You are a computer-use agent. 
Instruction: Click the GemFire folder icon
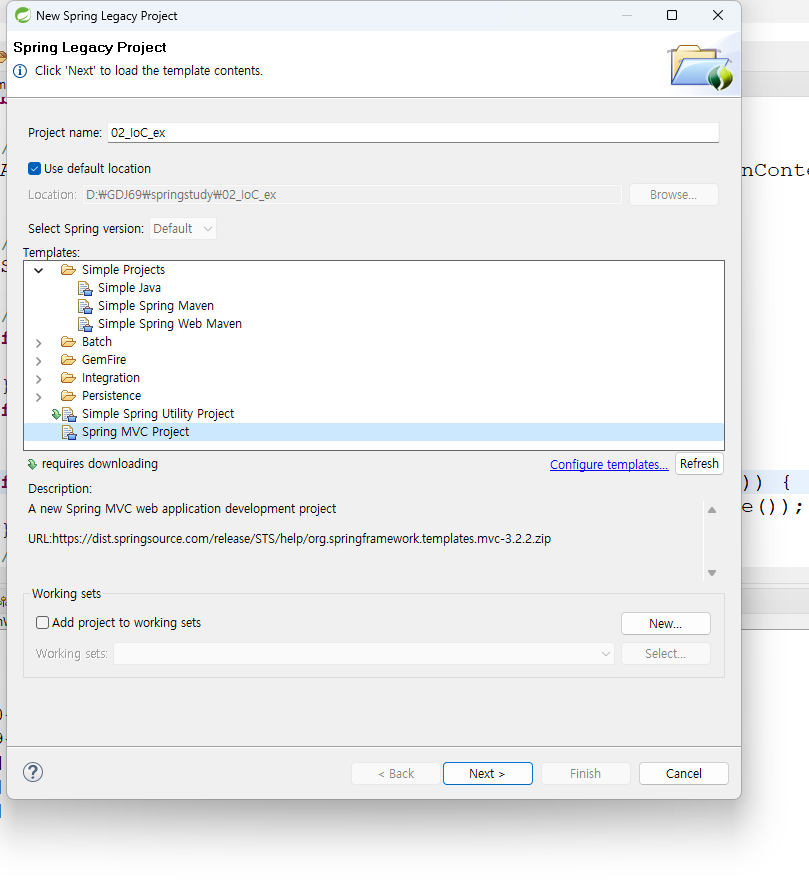point(68,360)
